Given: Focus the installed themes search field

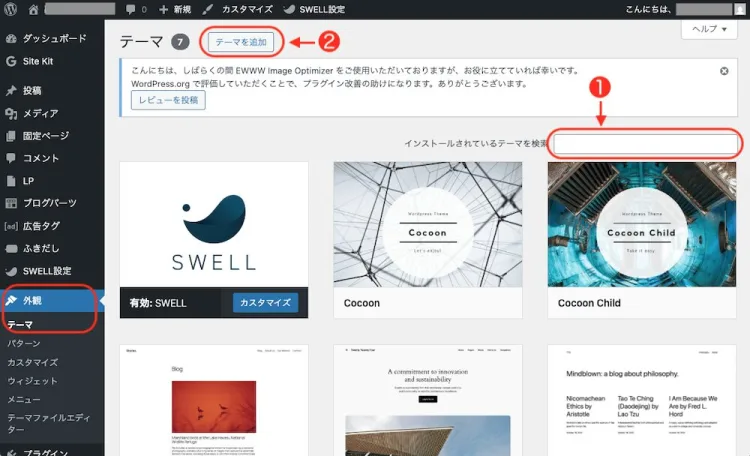Looking at the screenshot, I should click(x=646, y=144).
